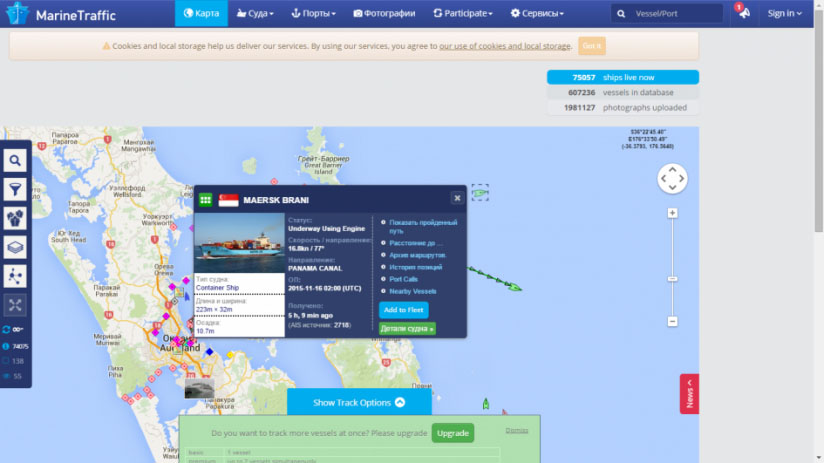Open the density maps network icon
Screen dimensions: 824x463
[x=15, y=276]
